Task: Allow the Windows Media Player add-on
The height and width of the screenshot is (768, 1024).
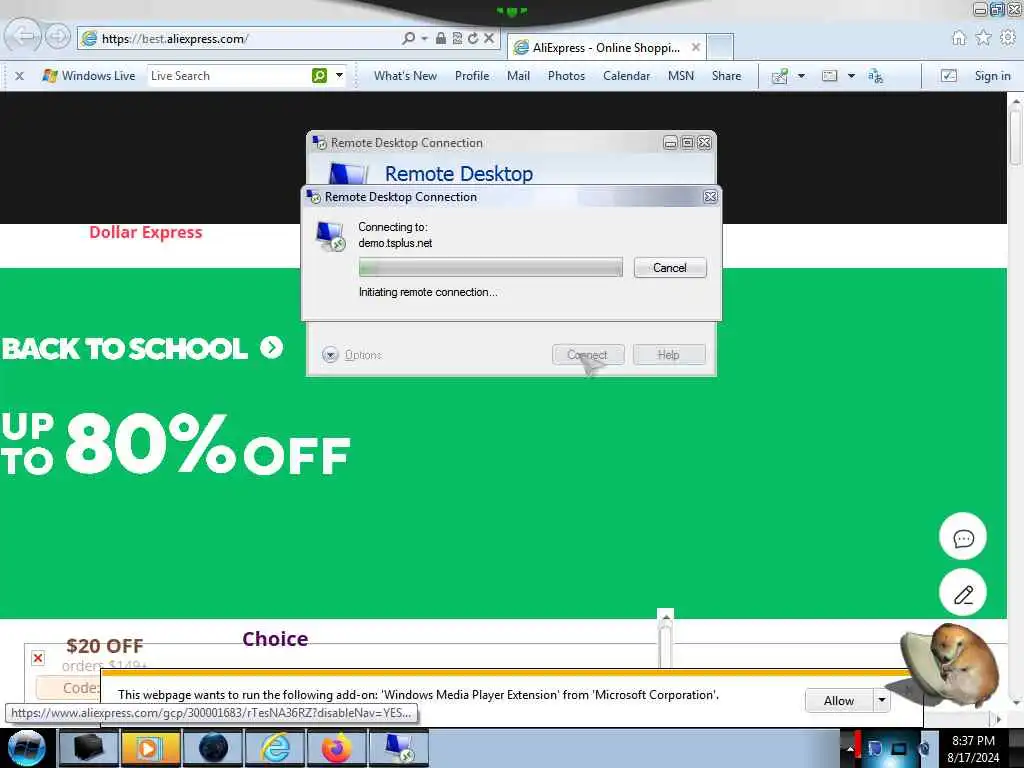Action: [x=839, y=701]
